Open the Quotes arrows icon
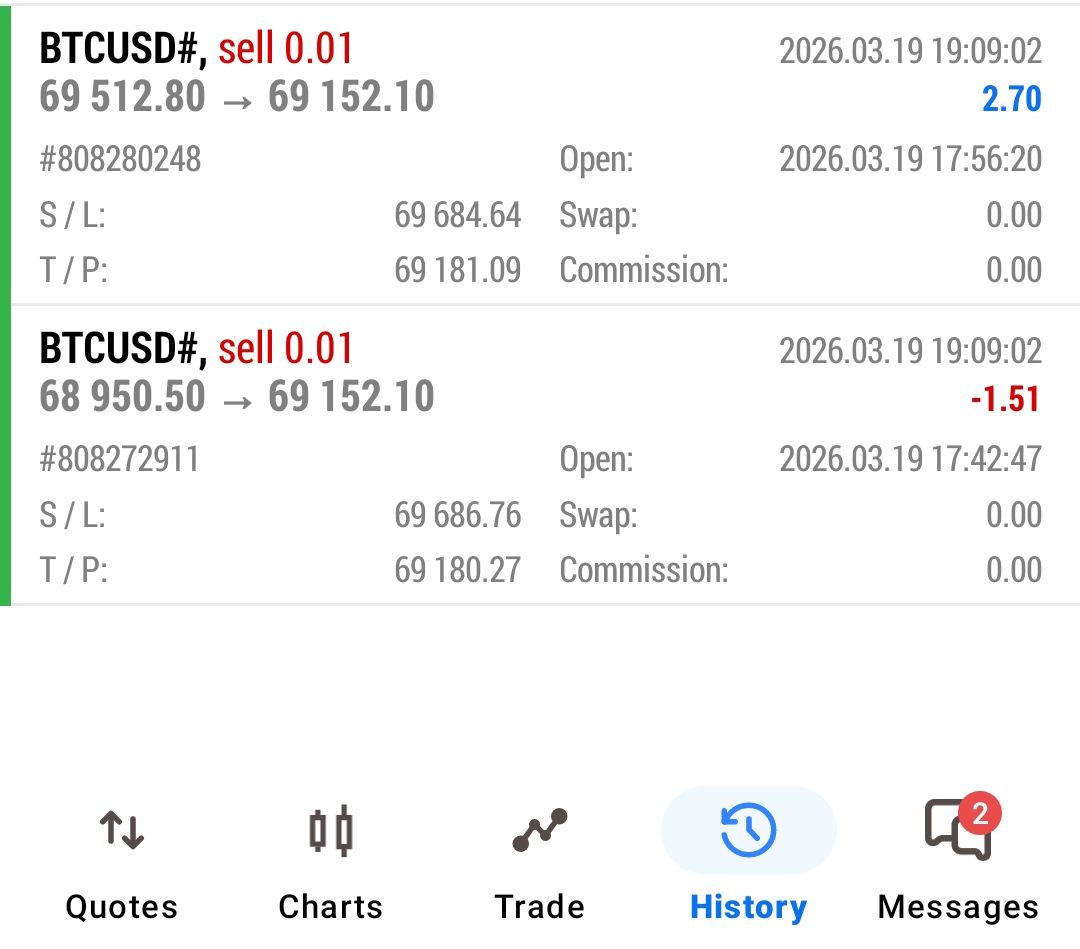Image resolution: width=1080 pixels, height=949 pixels. tap(121, 830)
